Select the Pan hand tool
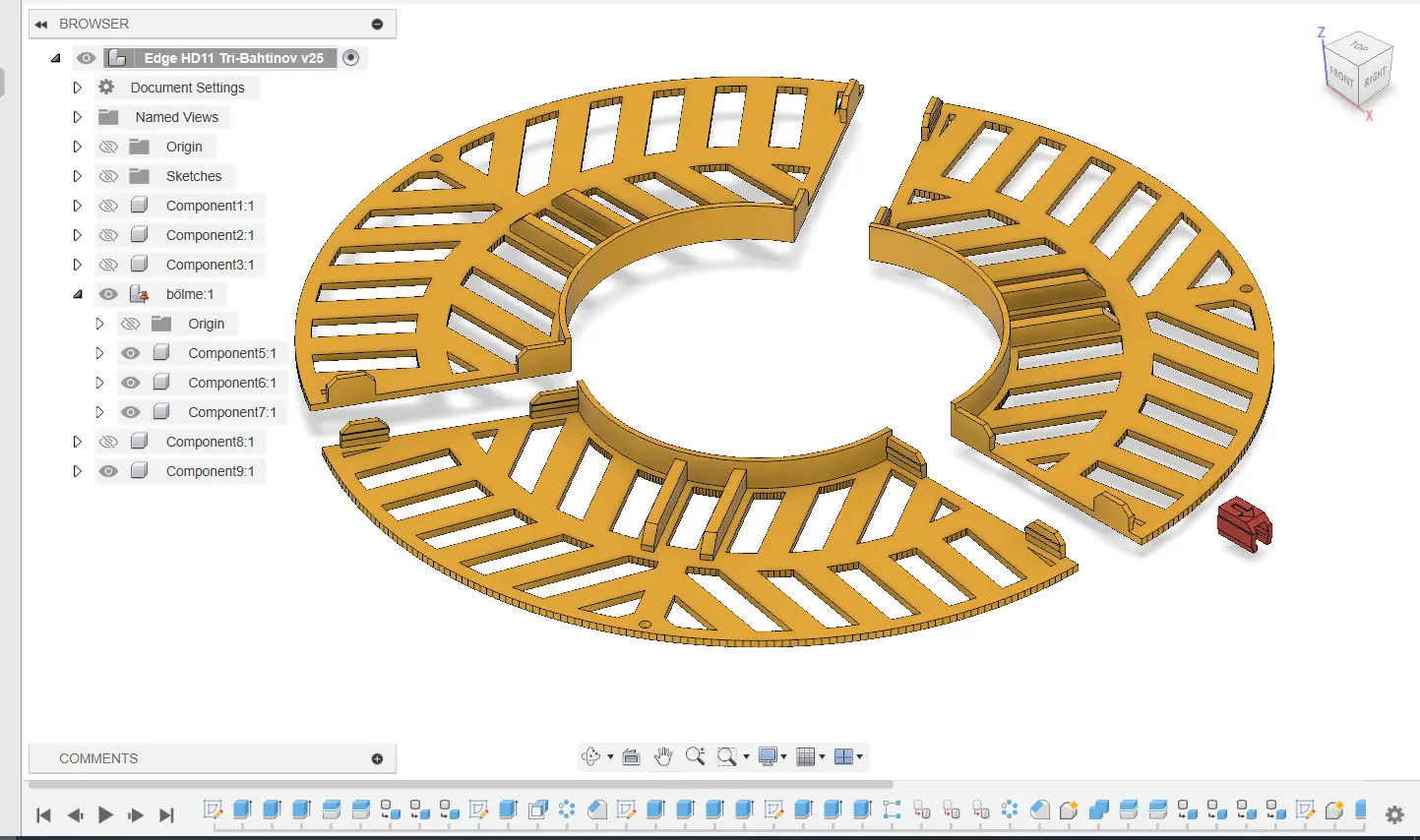This screenshot has height=840, width=1420. click(x=663, y=756)
